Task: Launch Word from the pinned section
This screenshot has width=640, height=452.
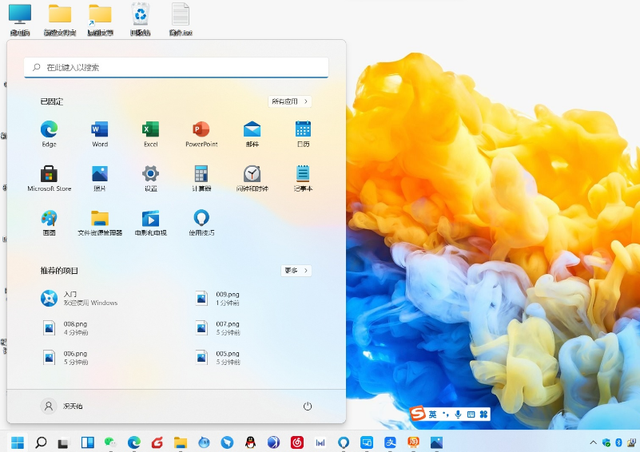Action: 100,130
